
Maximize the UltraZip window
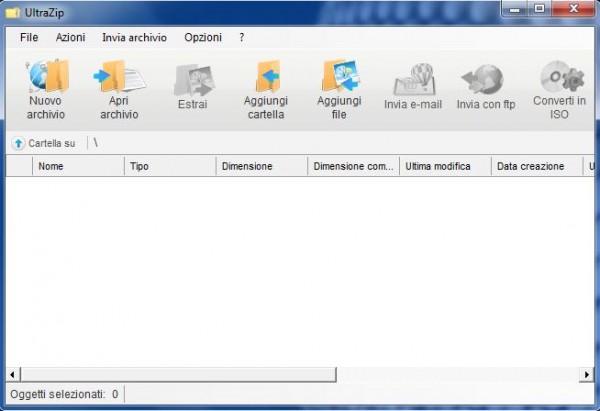[539, 9]
